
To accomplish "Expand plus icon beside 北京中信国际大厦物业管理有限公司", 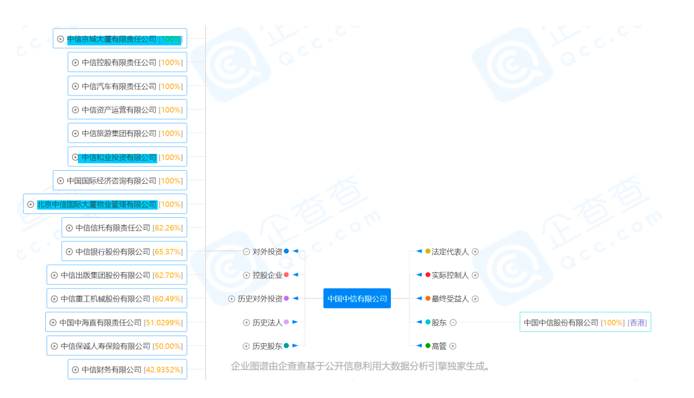I will point(31,204).
